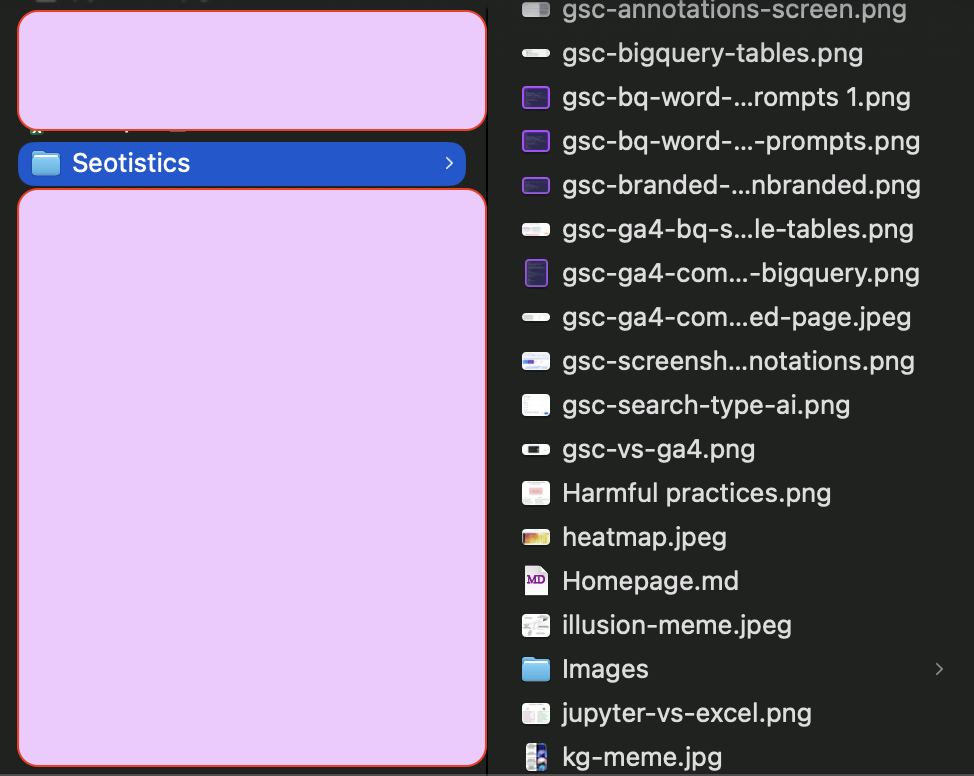Select file gsc-screensh…notations.png
Viewport: 974px width, 776px height.
[x=738, y=361]
